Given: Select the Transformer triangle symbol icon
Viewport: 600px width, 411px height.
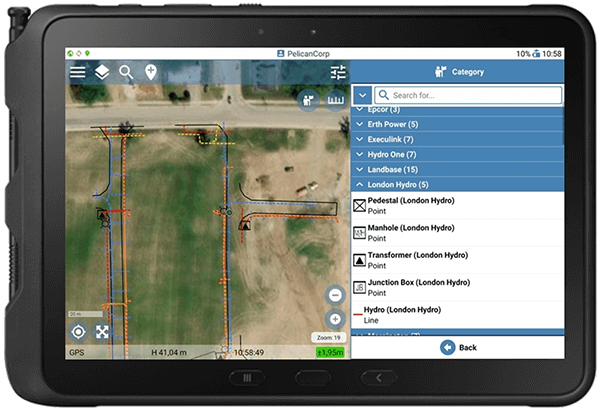Looking at the screenshot, I should (x=359, y=260).
